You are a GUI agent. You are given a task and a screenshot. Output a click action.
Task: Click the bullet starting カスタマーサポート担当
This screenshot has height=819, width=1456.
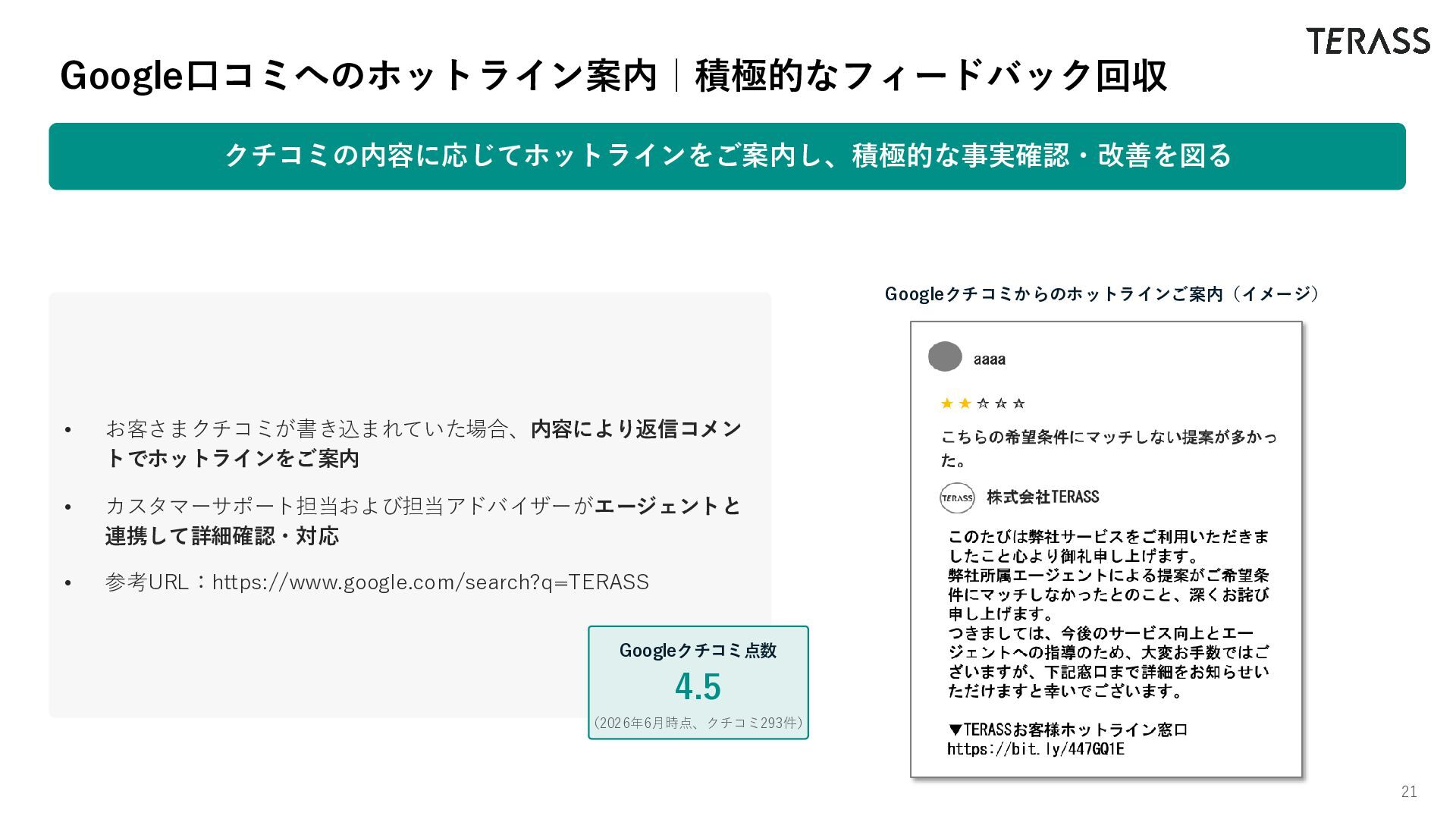coord(423,520)
